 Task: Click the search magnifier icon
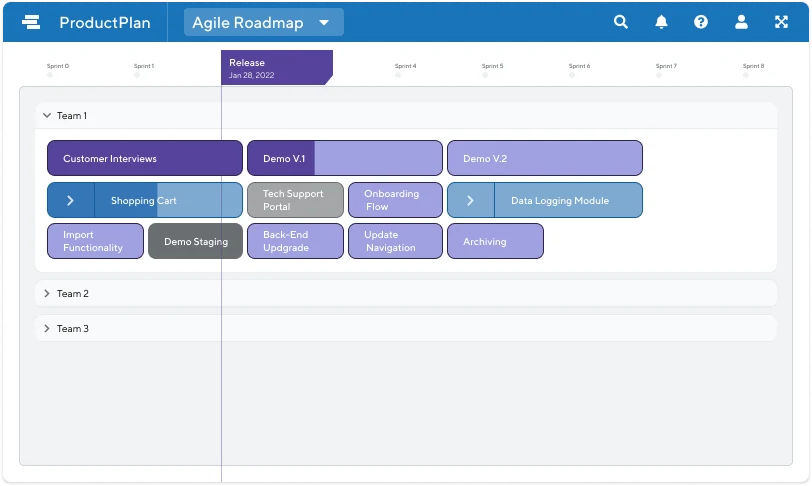[x=620, y=22]
